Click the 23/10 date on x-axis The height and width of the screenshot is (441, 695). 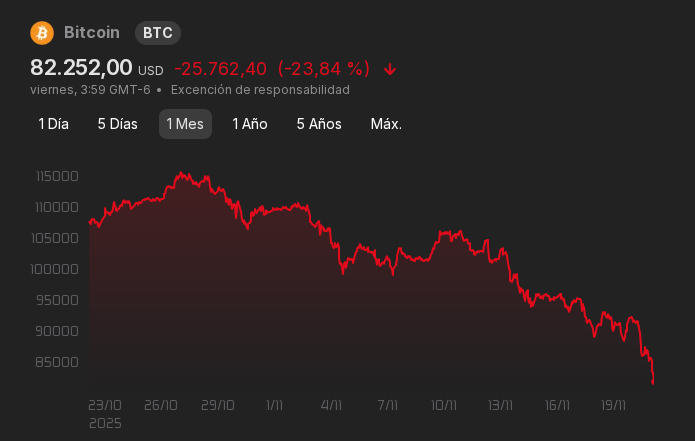[x=105, y=406]
